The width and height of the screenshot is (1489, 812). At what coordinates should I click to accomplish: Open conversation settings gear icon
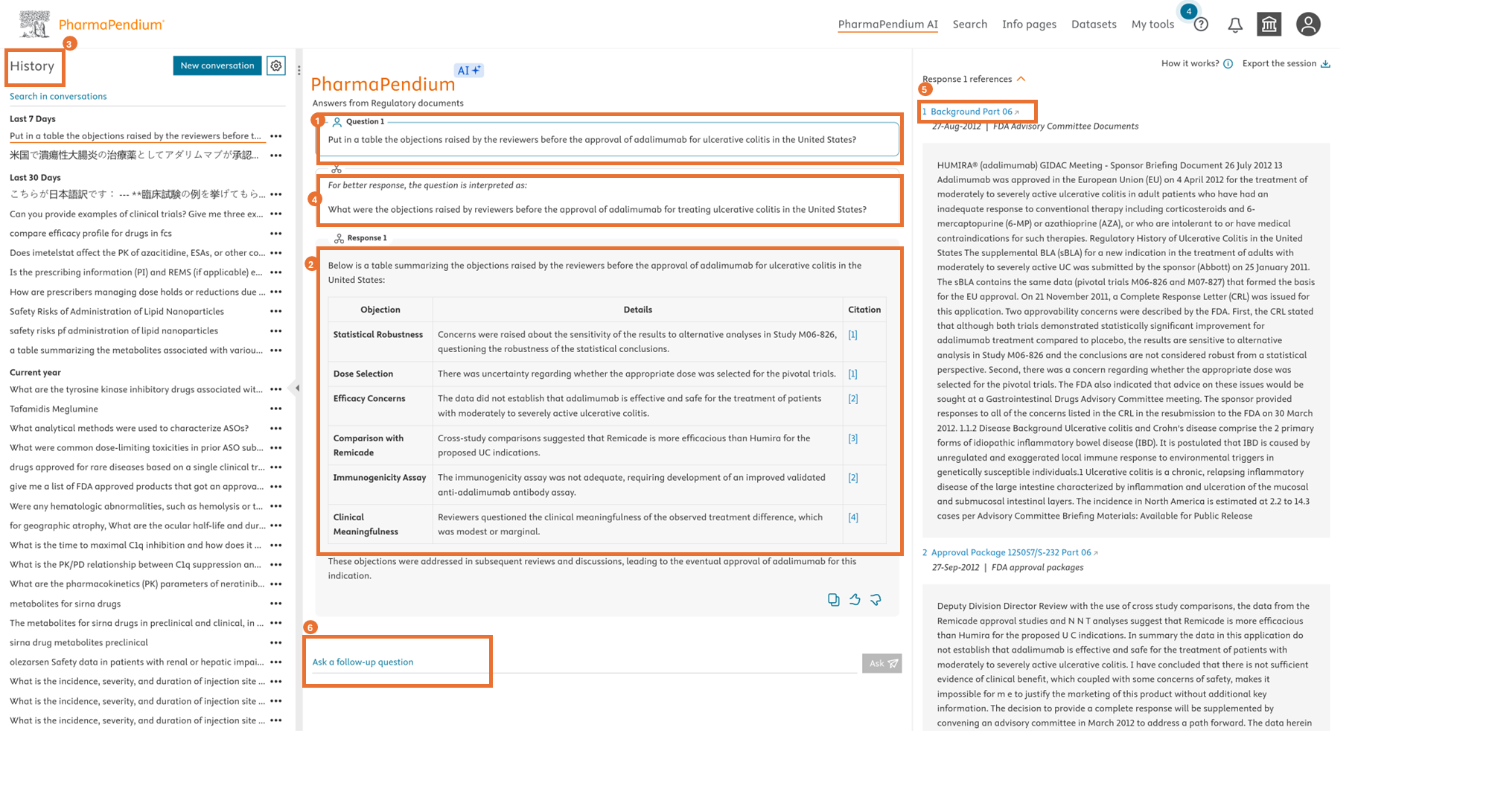coord(276,65)
